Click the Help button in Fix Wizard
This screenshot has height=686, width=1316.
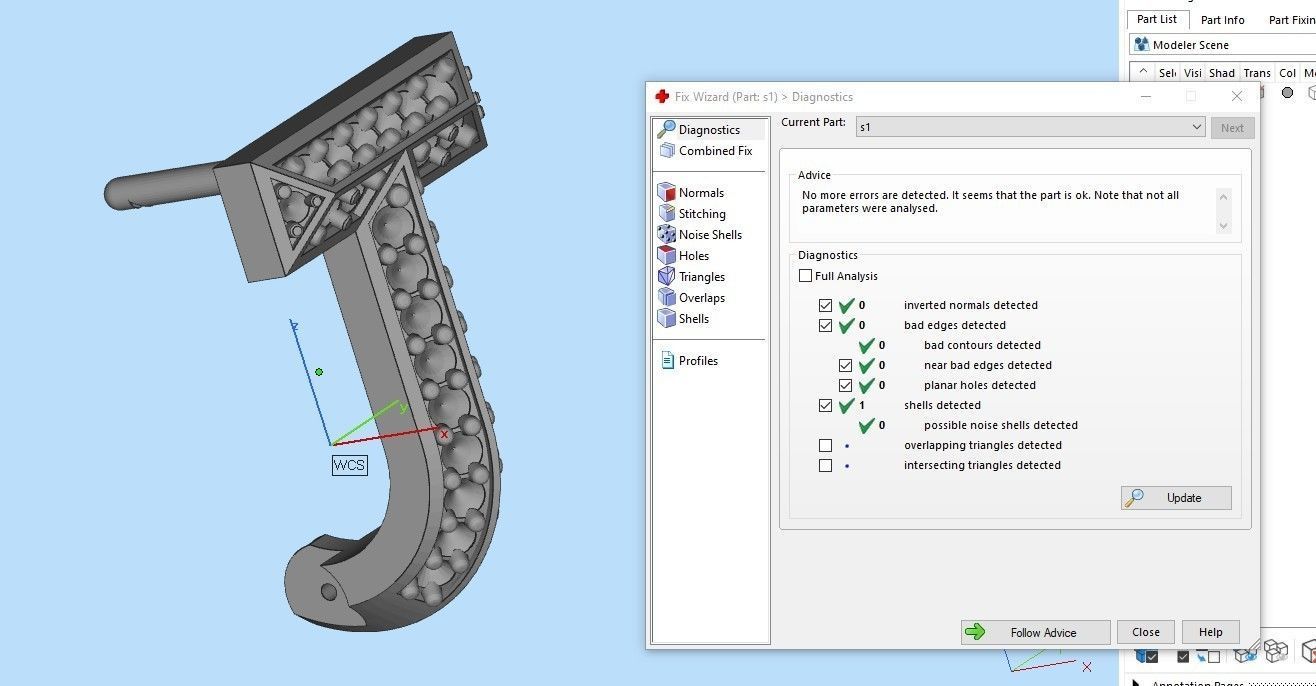coord(1211,632)
